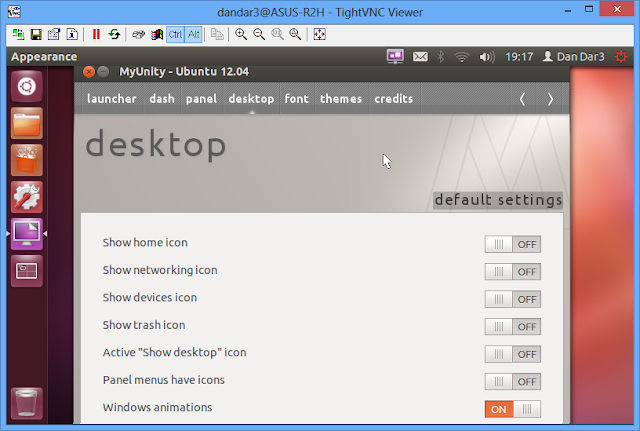The height and width of the screenshot is (431, 640).
Task: Click the TightVNC Viewer title bar app icon
Action: point(14,12)
